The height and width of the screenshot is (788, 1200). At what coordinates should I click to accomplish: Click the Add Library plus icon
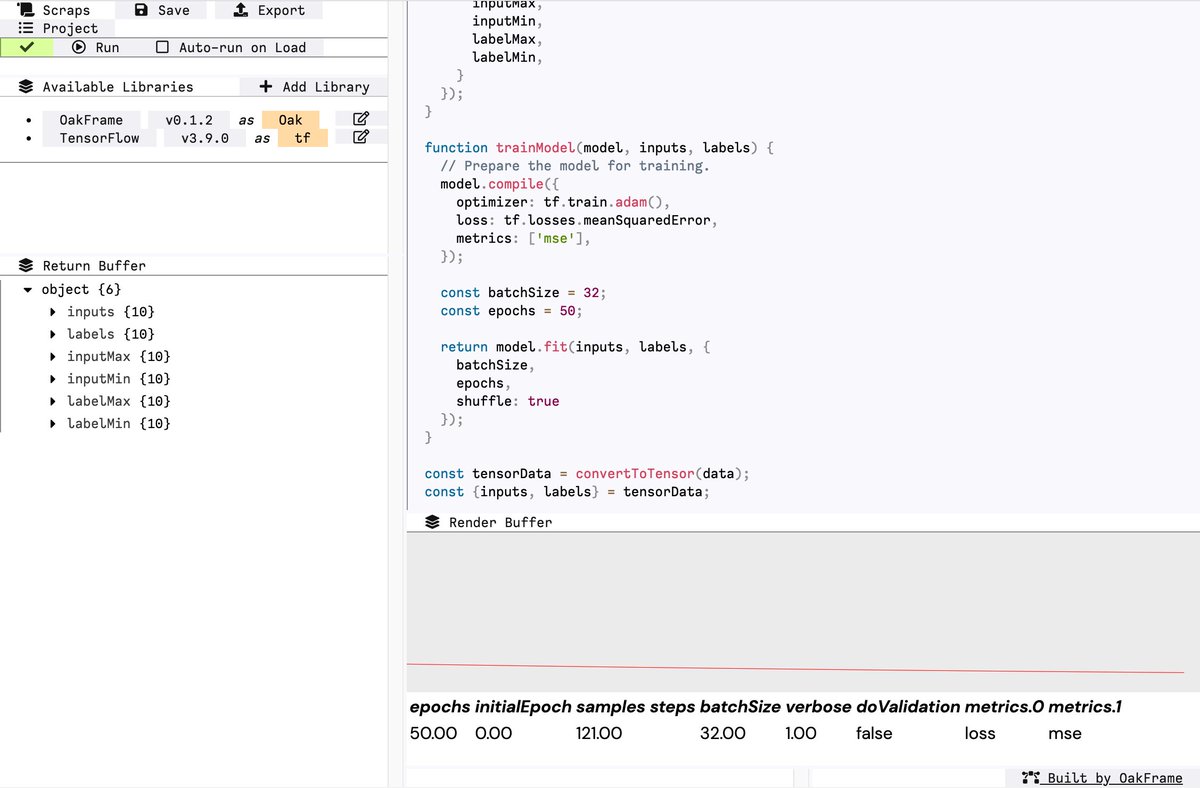pos(266,87)
